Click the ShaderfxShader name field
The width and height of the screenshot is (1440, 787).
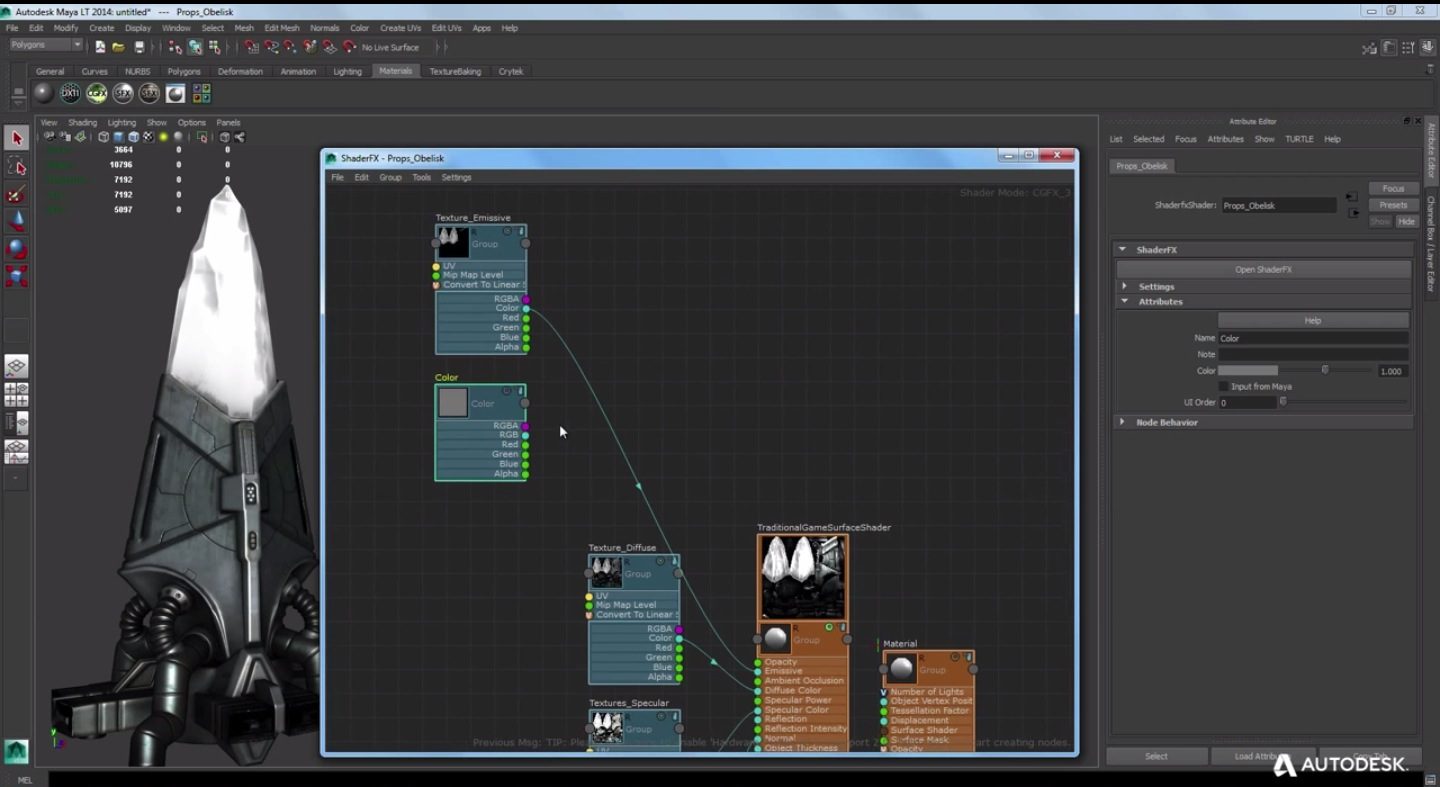(x=1278, y=205)
